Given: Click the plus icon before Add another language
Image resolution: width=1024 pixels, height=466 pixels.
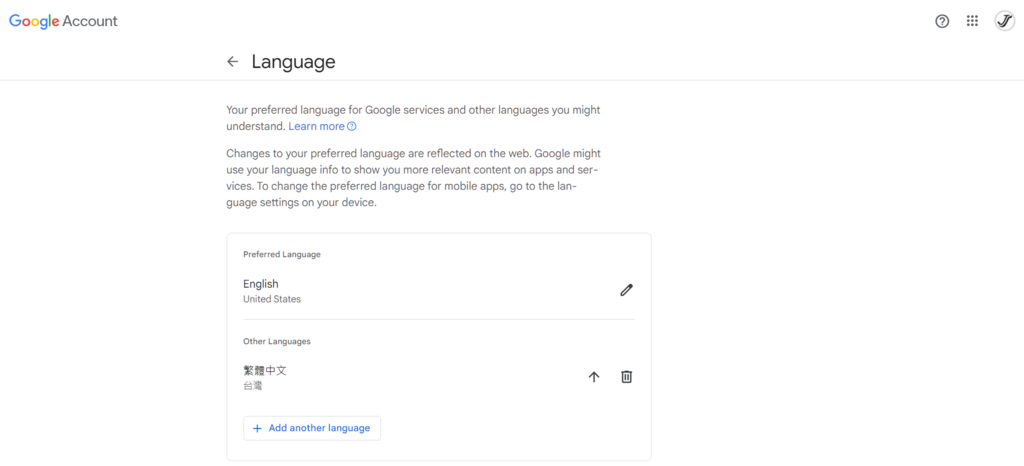Looking at the screenshot, I should click(257, 428).
